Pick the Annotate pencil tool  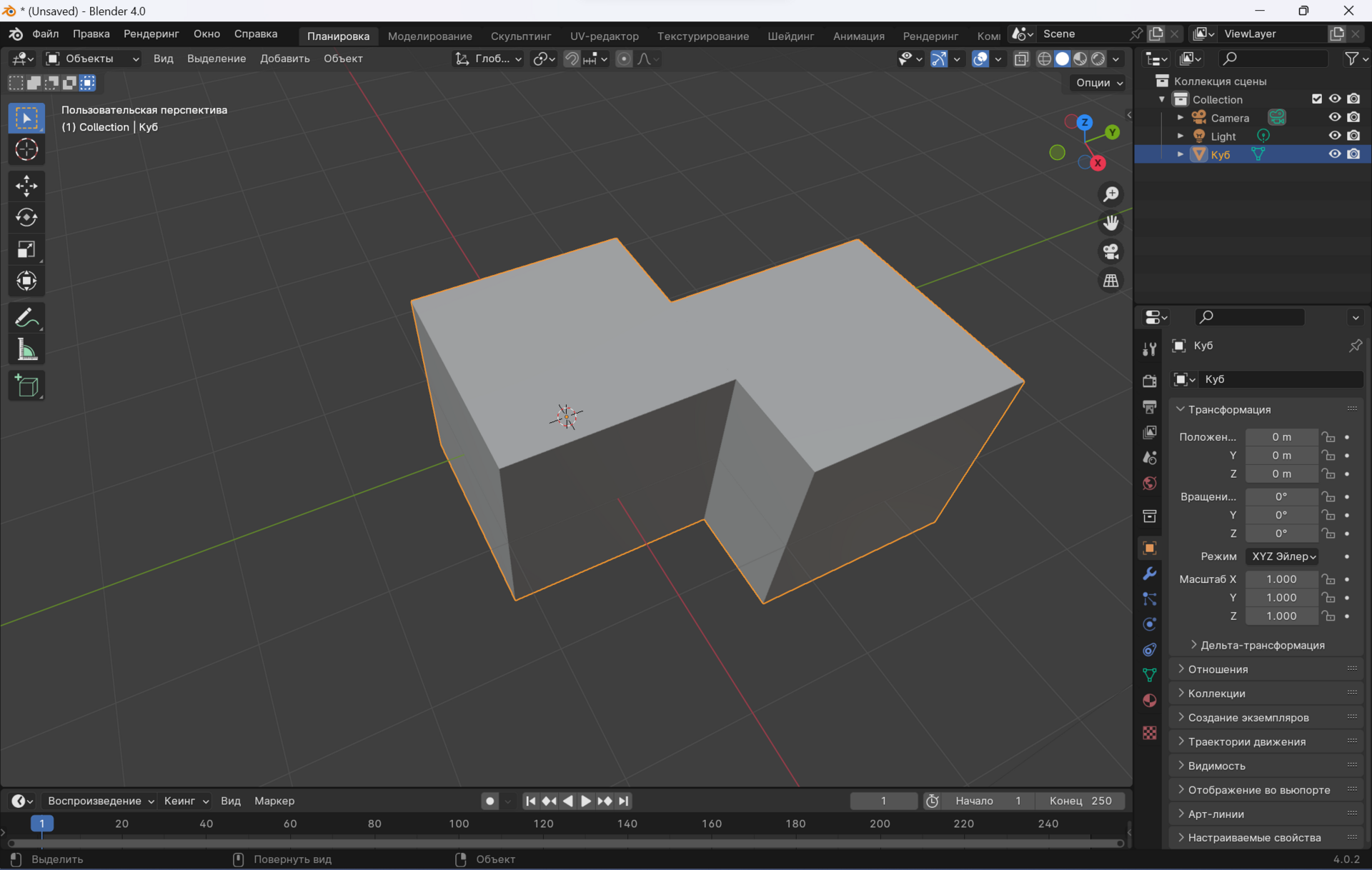coord(26,318)
